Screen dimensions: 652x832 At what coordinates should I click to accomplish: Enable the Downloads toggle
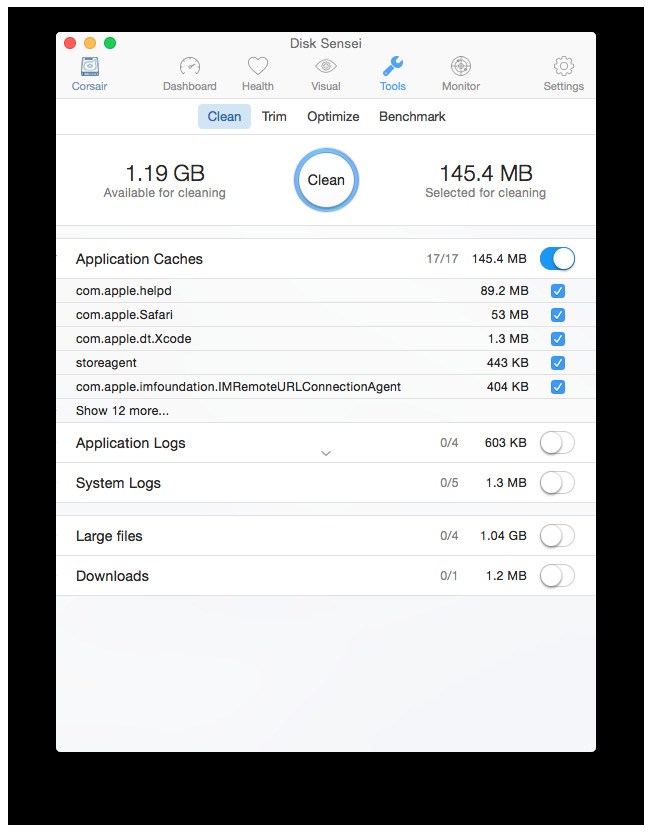tap(558, 576)
